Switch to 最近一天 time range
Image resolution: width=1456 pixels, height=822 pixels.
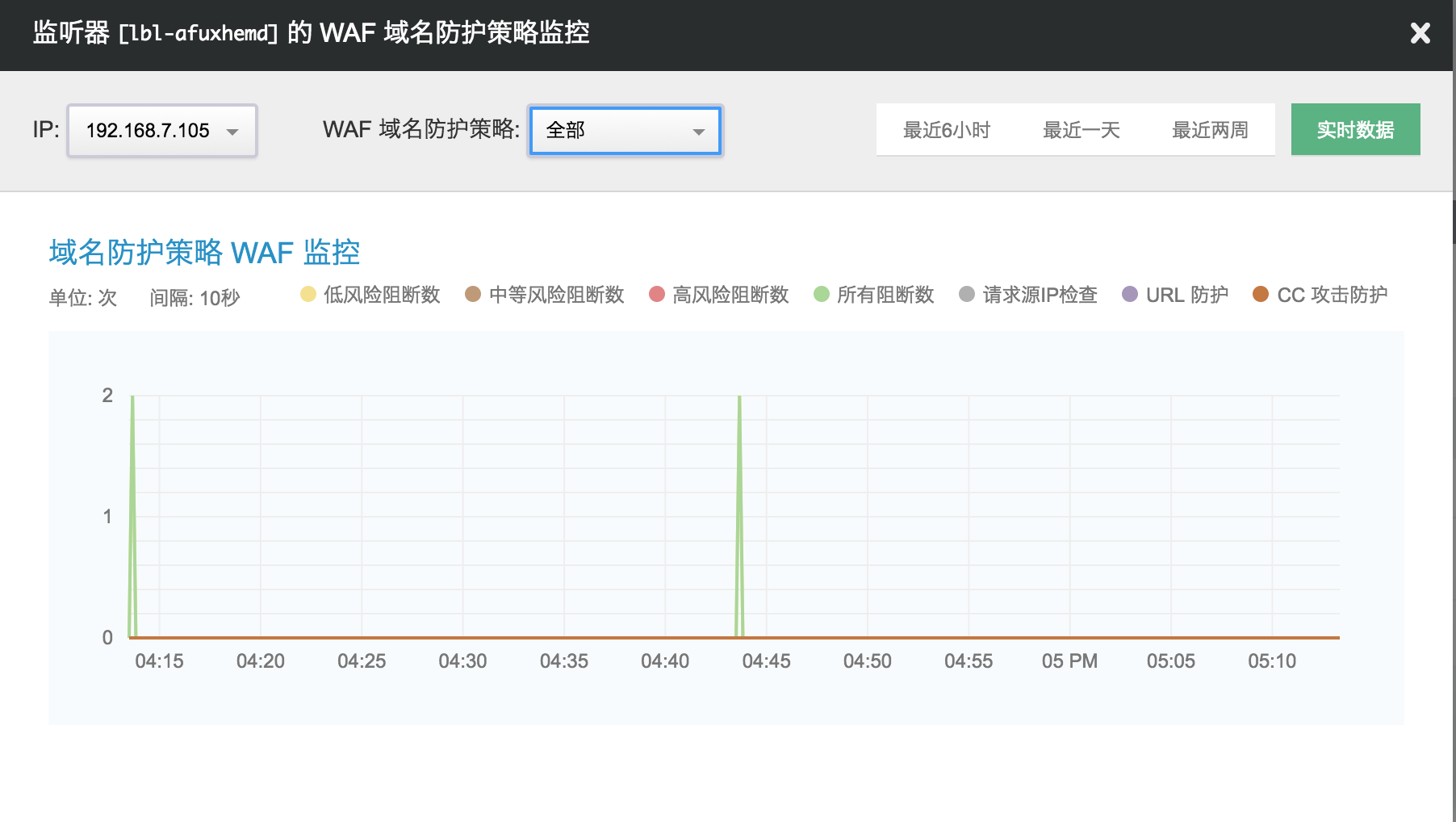[1081, 130]
